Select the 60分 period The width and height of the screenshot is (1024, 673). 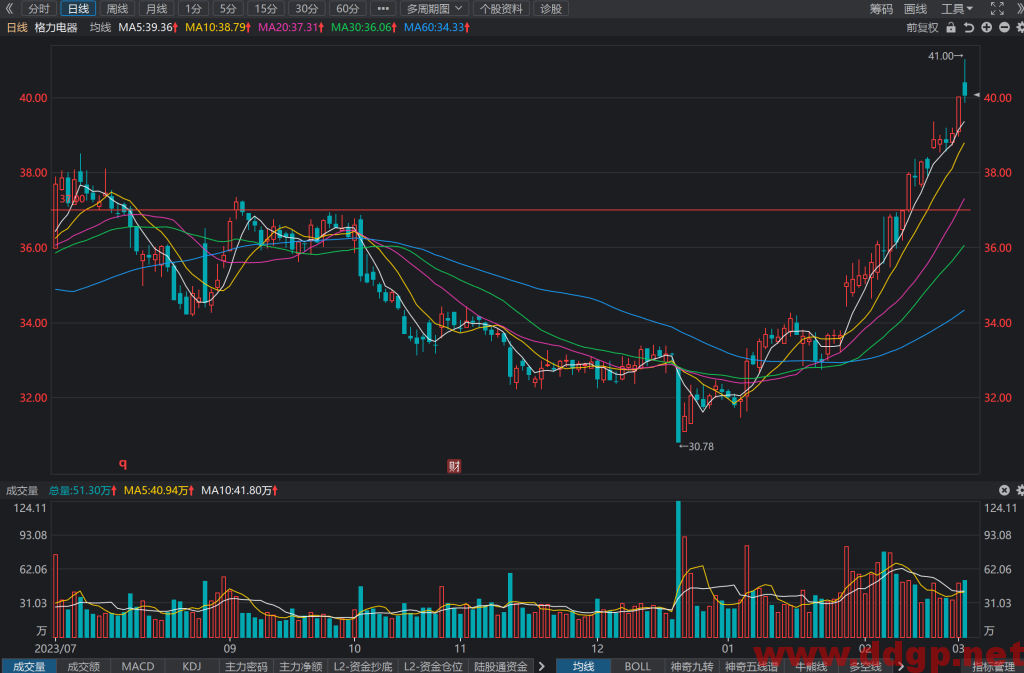pyautogui.click(x=347, y=8)
